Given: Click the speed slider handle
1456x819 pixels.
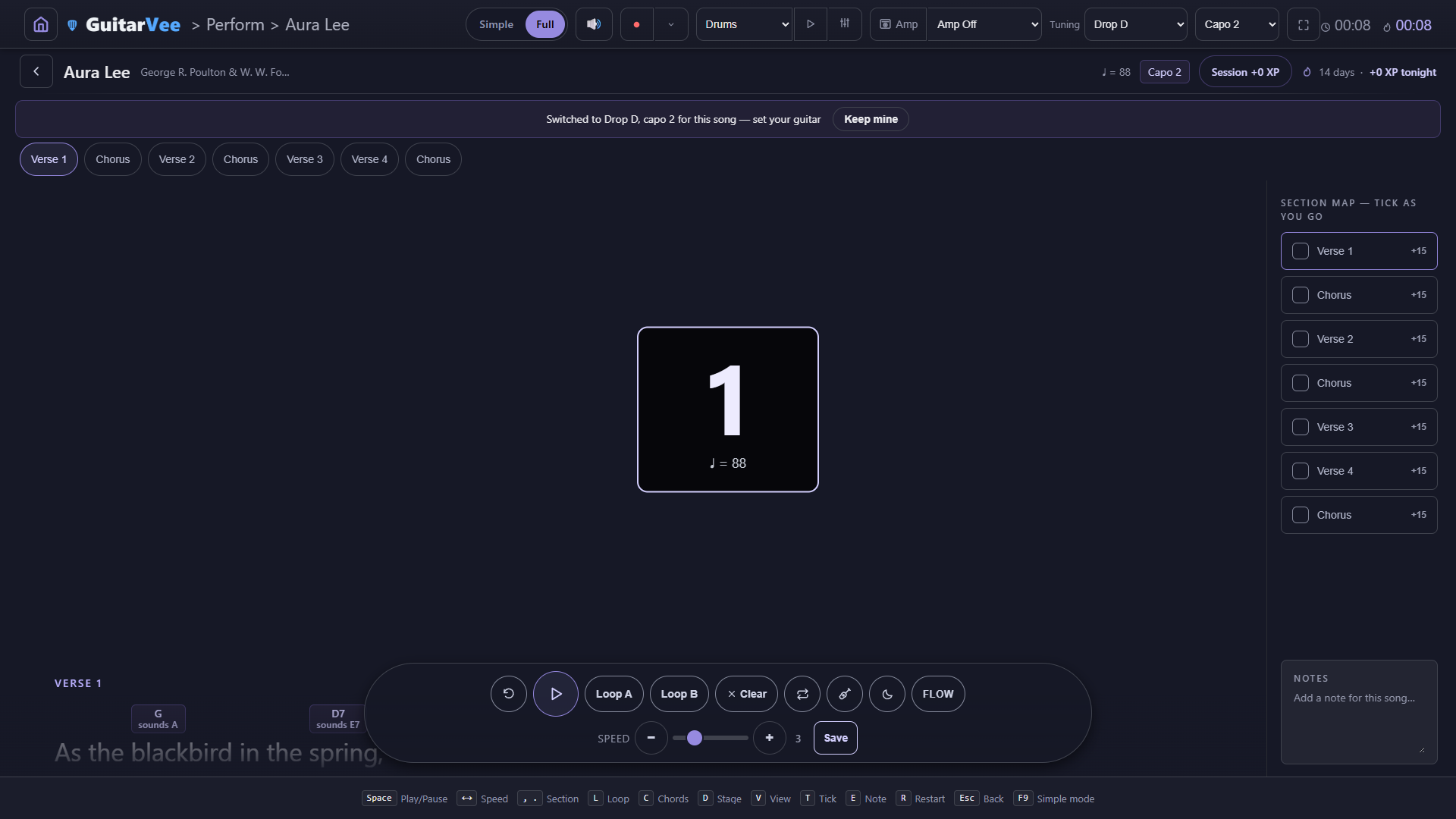Looking at the screenshot, I should pyautogui.click(x=695, y=738).
